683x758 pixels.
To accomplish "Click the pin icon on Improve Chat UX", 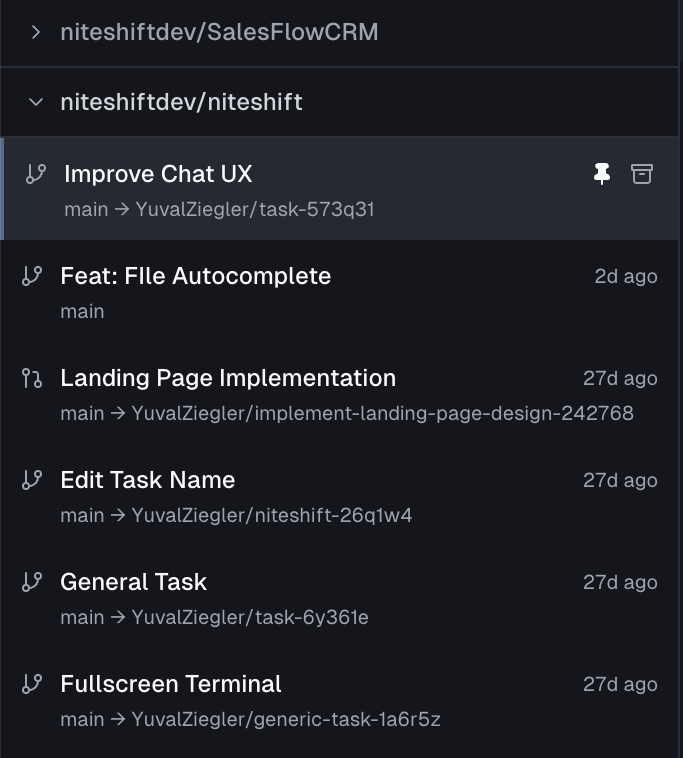I will point(601,174).
